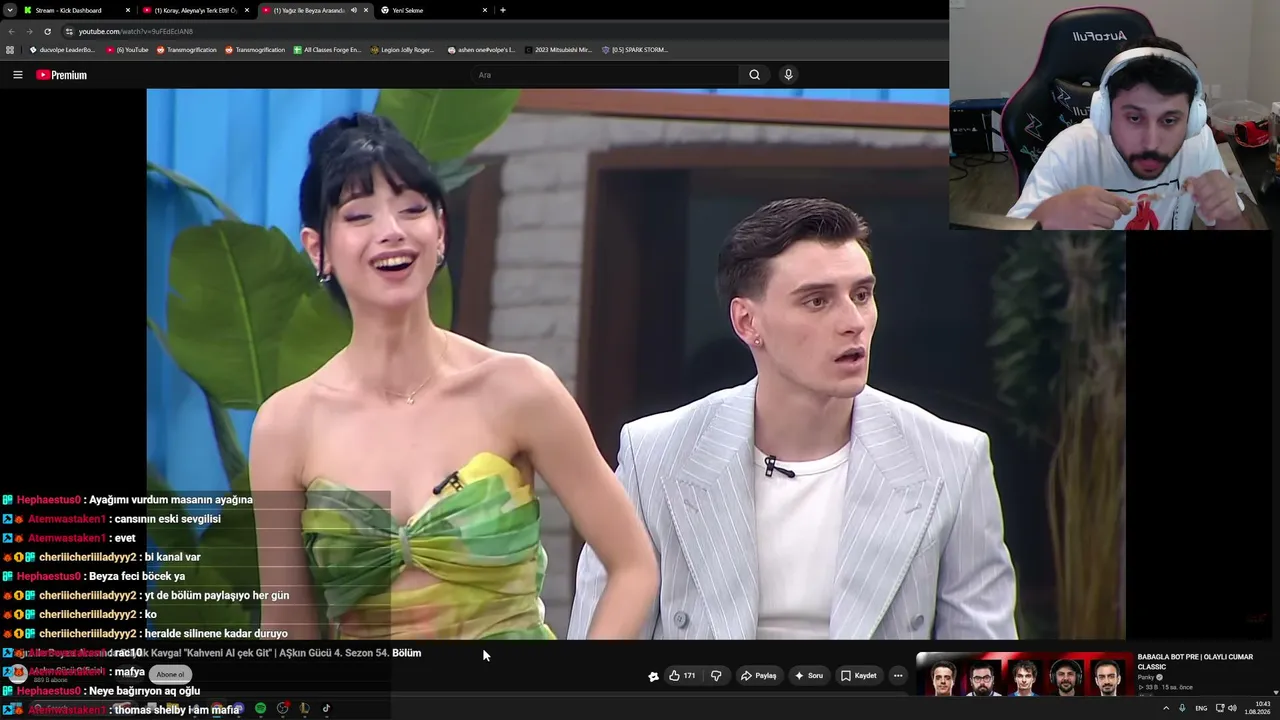Switch to the 'Yeni Sekme' tab
This screenshot has width=1280, height=720.
pos(430,10)
